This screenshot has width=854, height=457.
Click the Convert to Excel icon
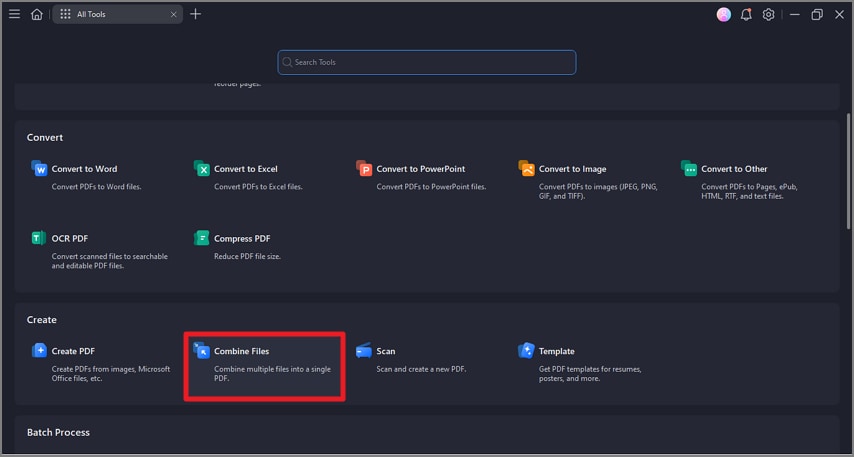pyautogui.click(x=201, y=169)
